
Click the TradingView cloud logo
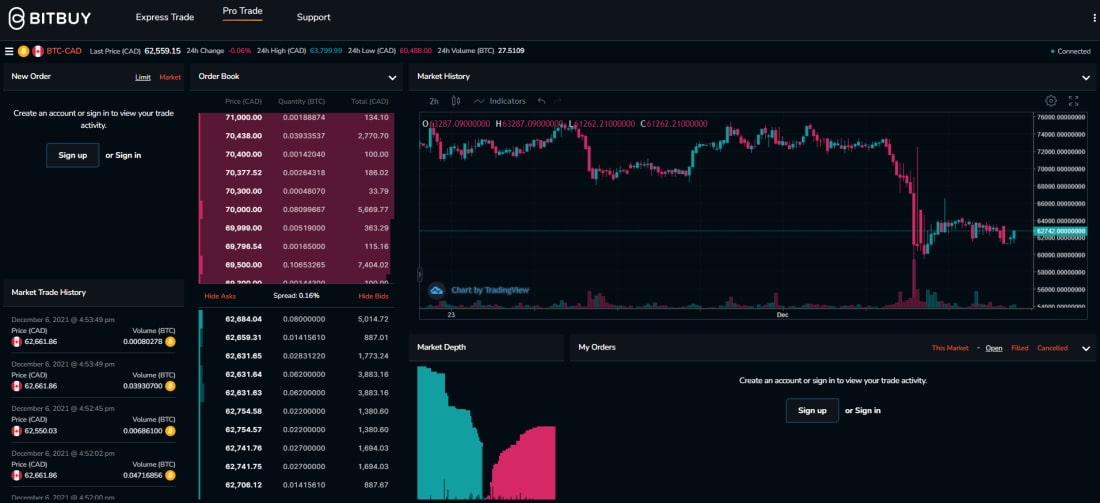point(436,290)
